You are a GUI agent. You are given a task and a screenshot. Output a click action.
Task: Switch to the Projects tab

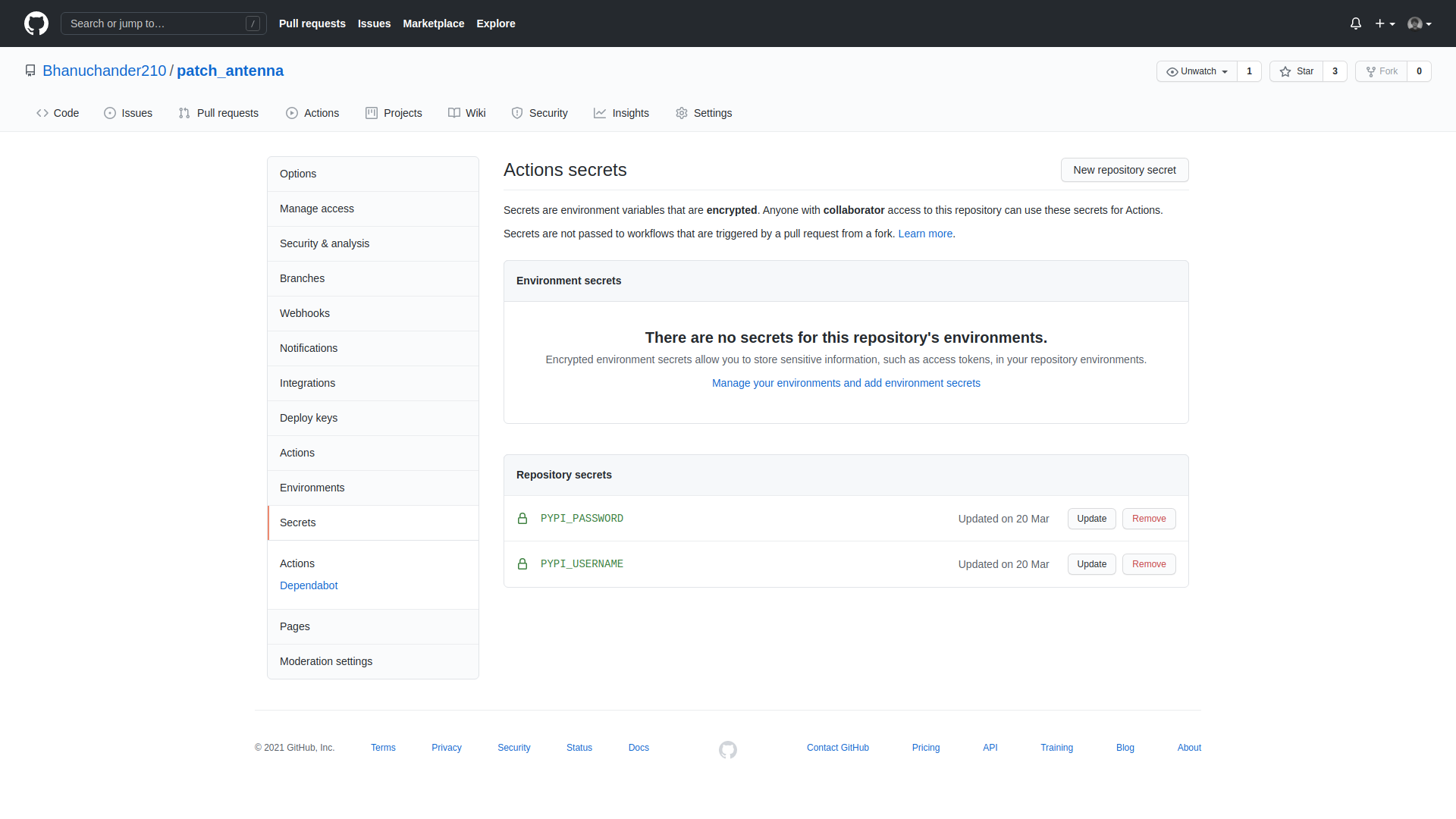[x=394, y=113]
